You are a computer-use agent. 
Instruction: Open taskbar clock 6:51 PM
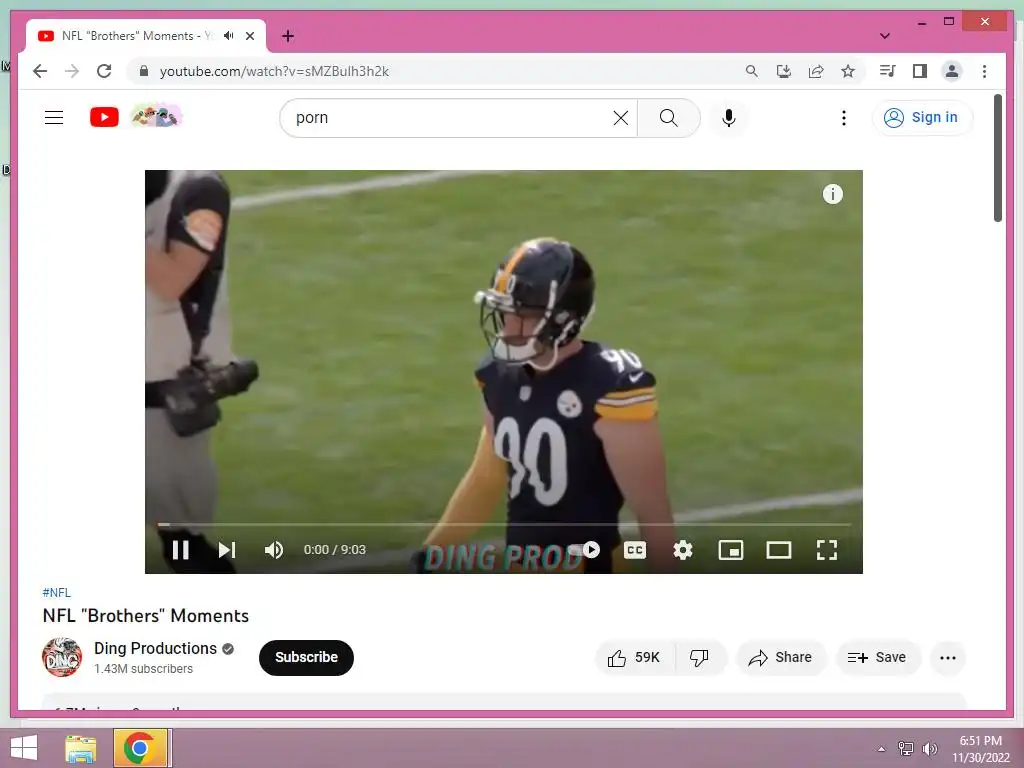click(x=980, y=749)
